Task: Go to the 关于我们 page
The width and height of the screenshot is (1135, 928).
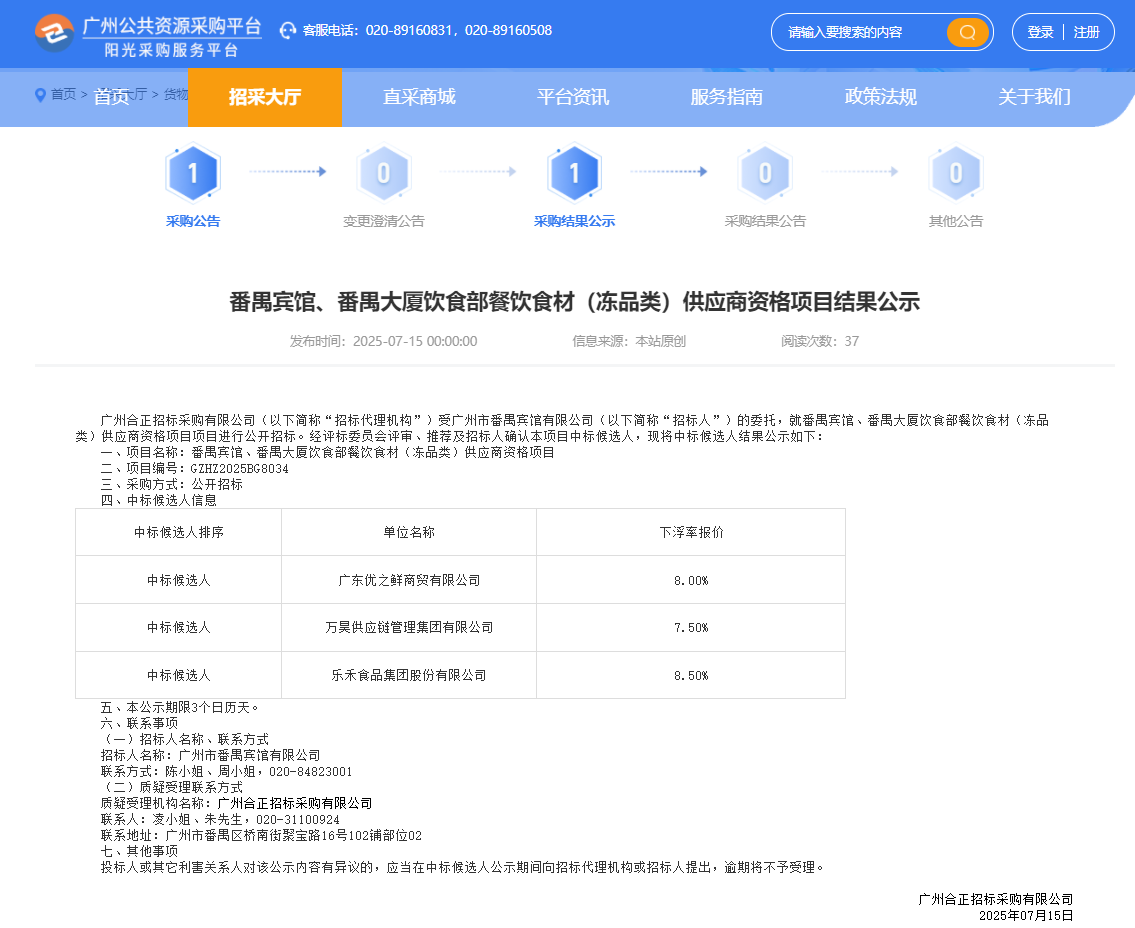Action: pyautogui.click(x=1034, y=97)
